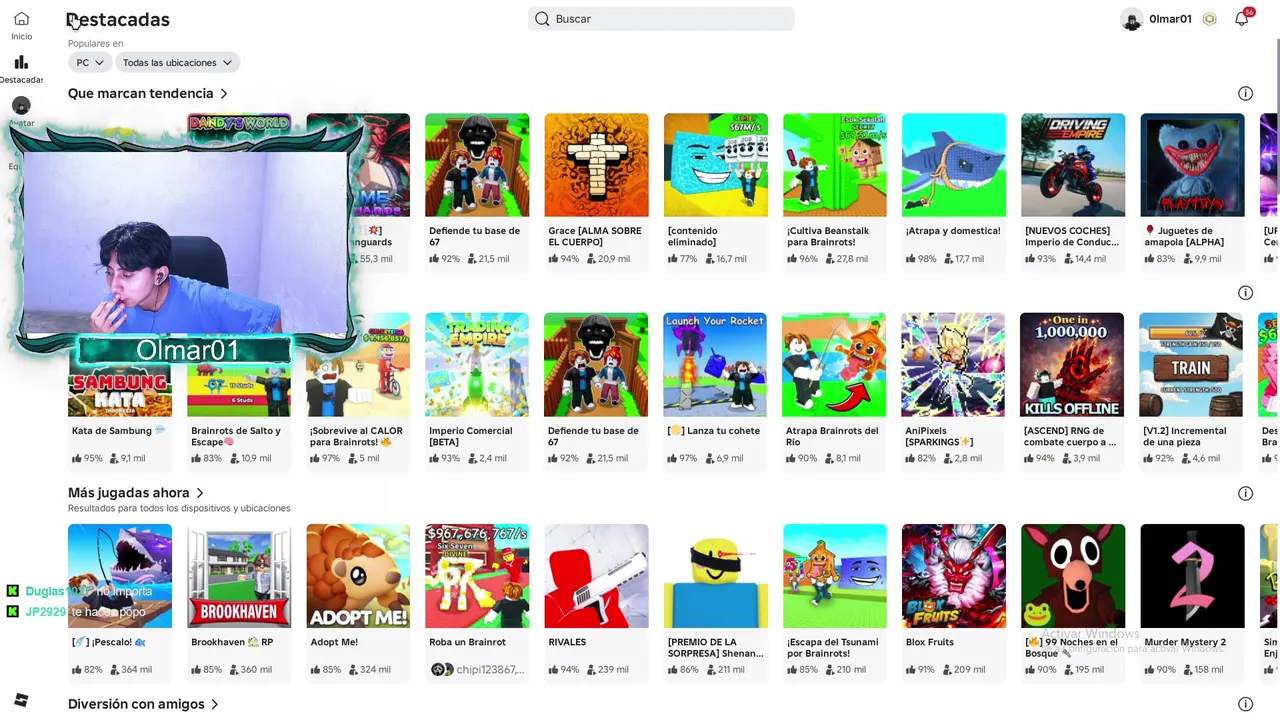The width and height of the screenshot is (1280, 720).
Task: Click the search magnifier icon
Action: point(542,19)
